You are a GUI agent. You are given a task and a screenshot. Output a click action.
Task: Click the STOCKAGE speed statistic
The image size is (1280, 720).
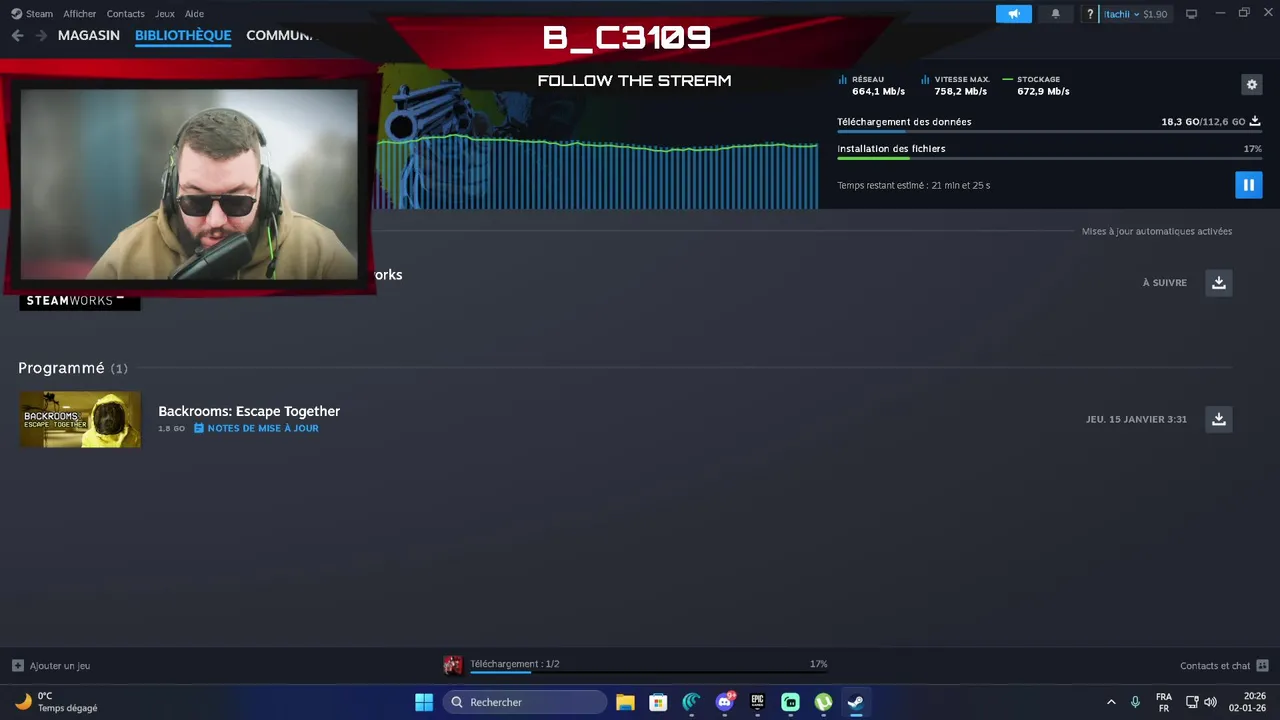(1036, 85)
